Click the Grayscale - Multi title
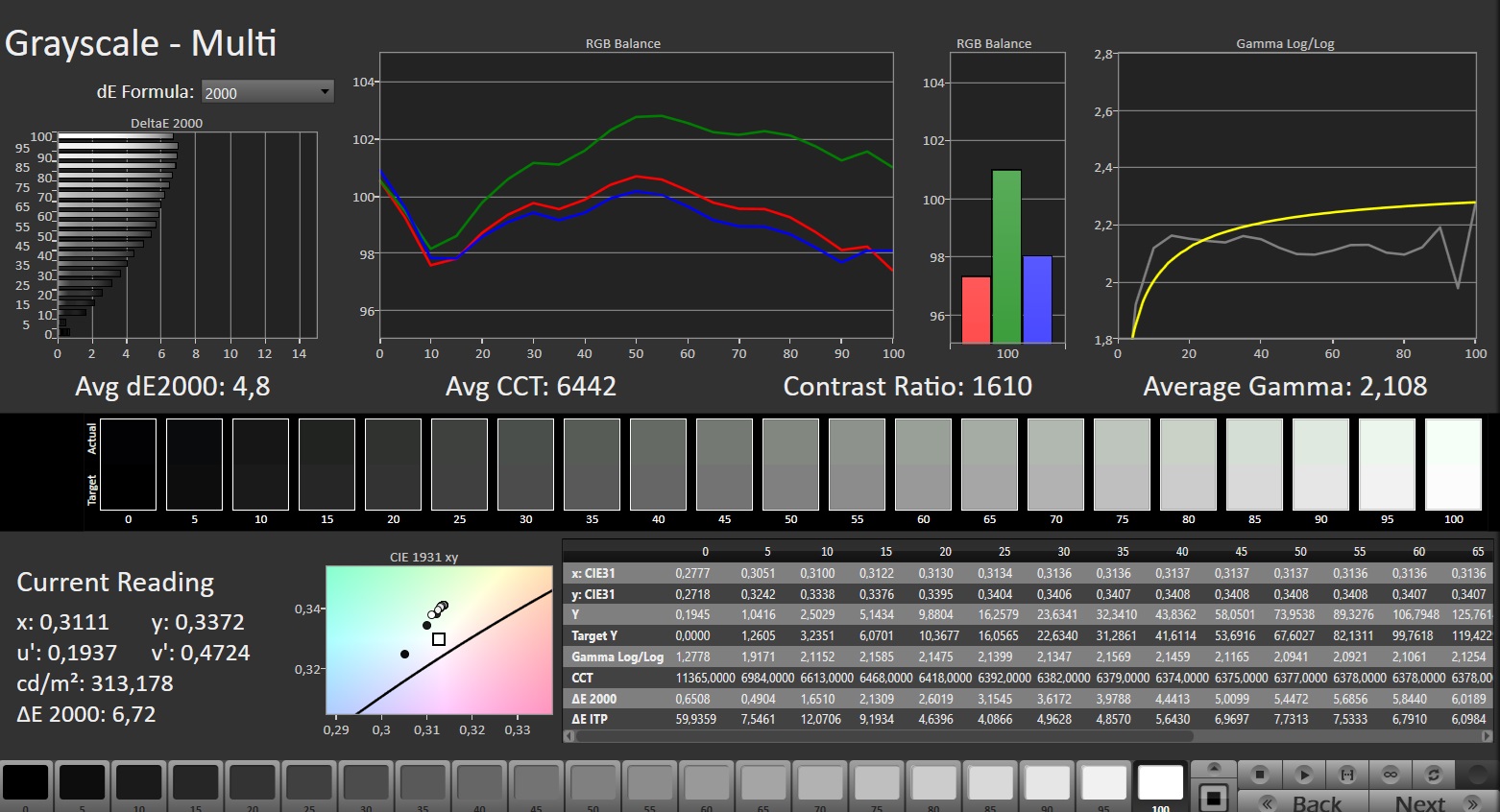This screenshot has width=1500, height=812. 141,43
